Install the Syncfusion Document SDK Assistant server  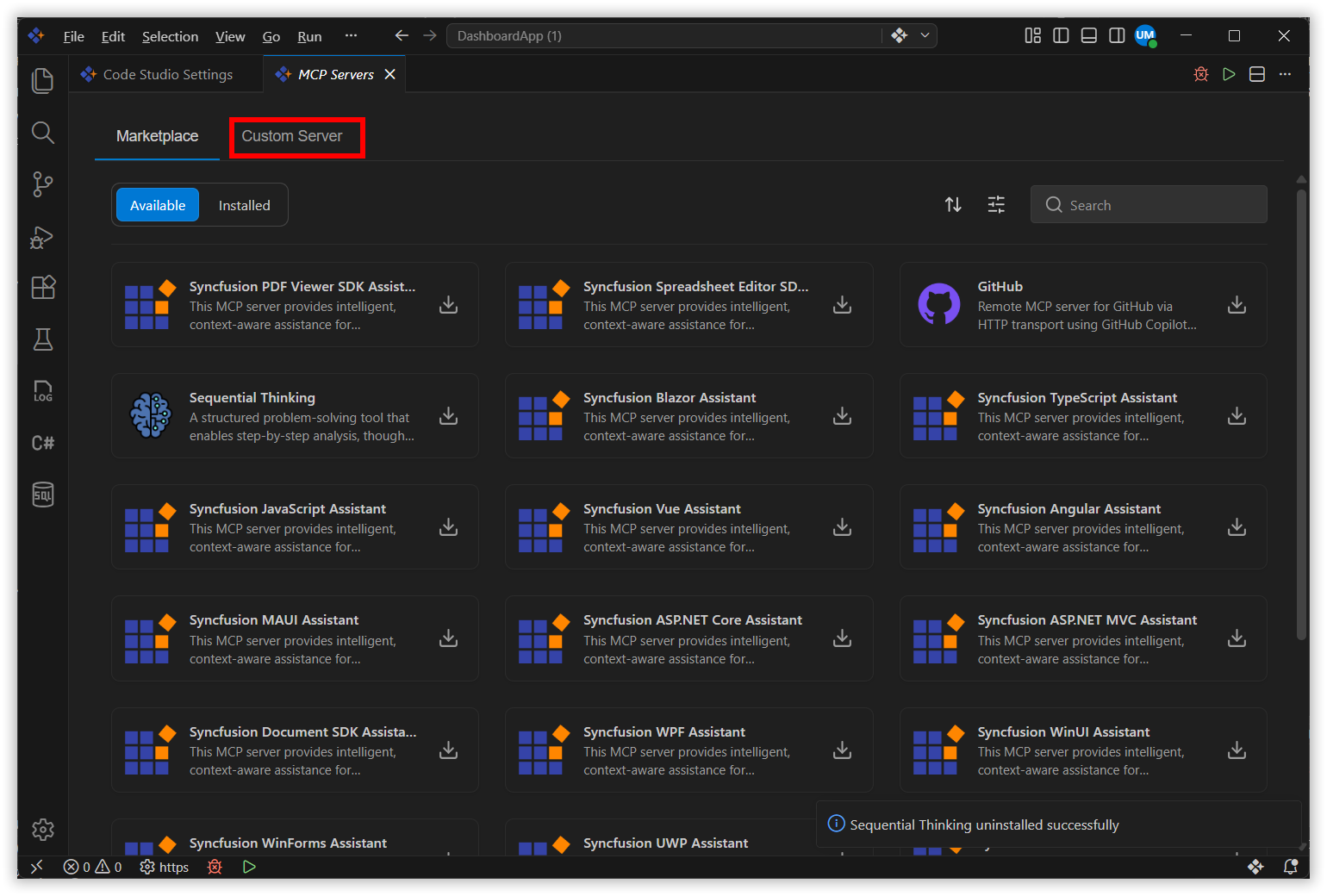[449, 750]
